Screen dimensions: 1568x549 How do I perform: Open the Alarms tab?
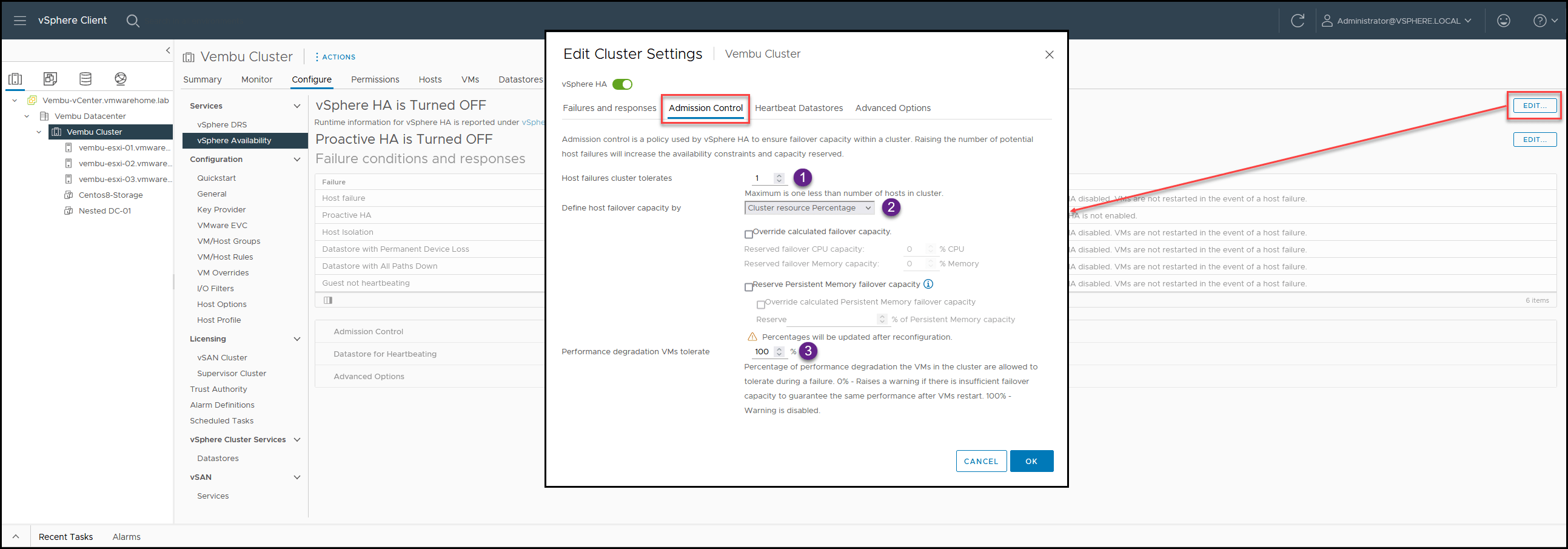pos(126,537)
